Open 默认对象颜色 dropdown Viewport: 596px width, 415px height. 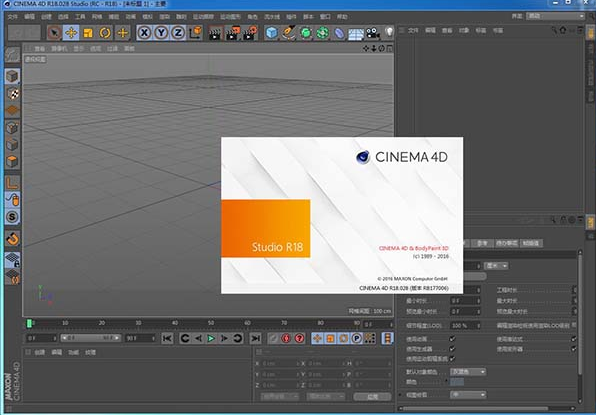click(468, 372)
